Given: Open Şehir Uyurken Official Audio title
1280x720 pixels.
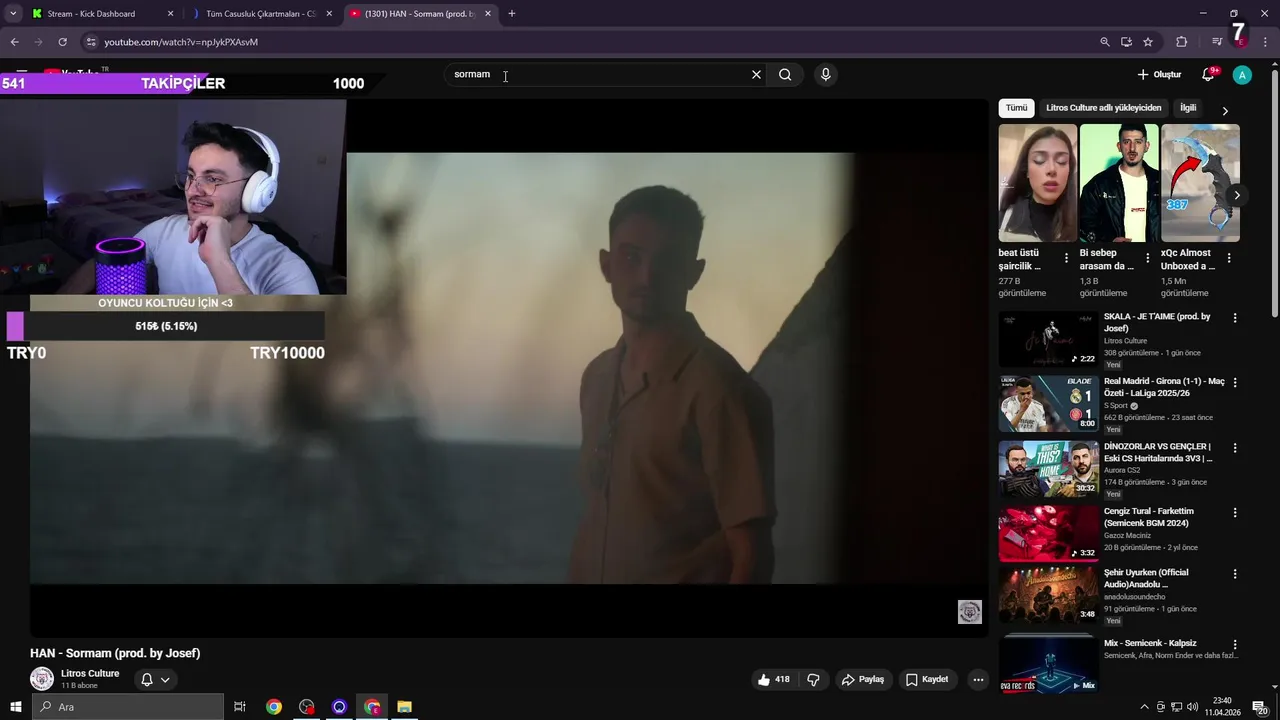Looking at the screenshot, I should (1146, 578).
